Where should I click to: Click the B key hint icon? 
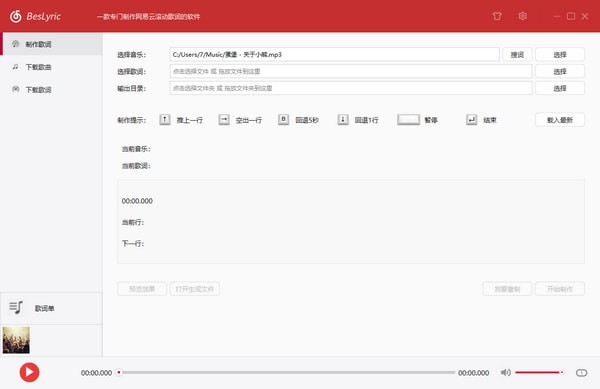click(x=283, y=120)
